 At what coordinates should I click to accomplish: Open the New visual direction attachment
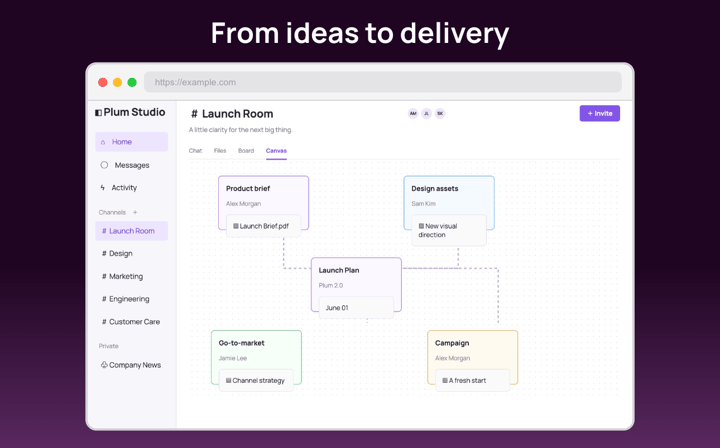(x=449, y=230)
